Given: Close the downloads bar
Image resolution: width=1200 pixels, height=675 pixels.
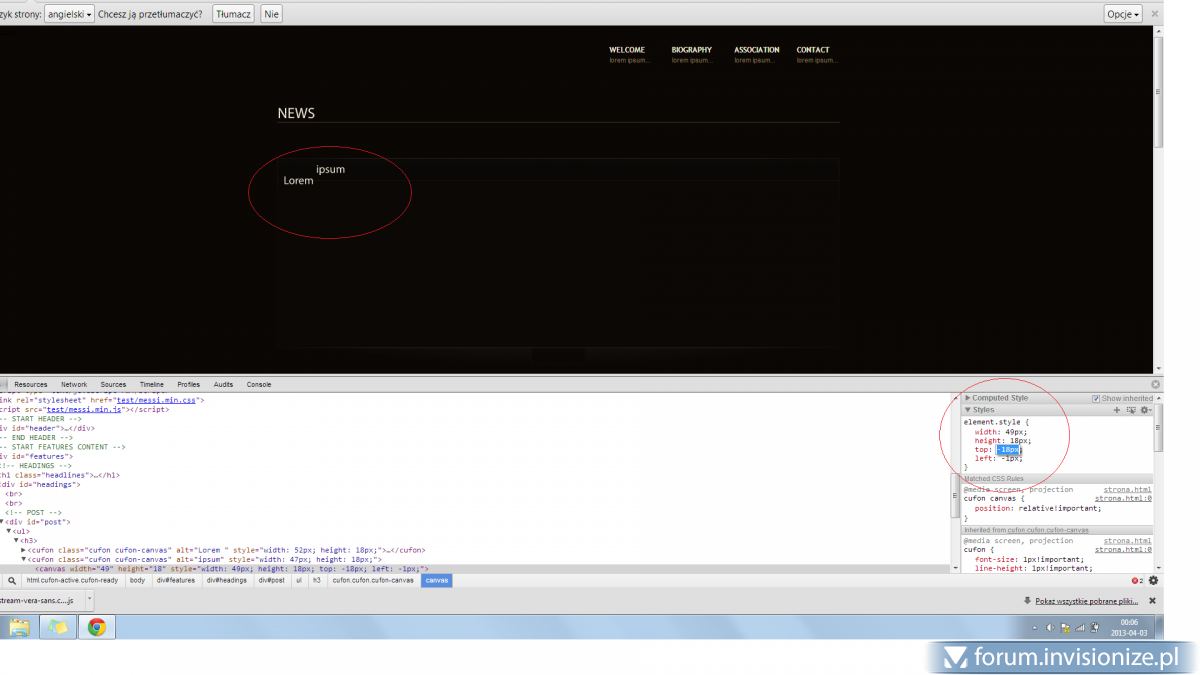Looking at the screenshot, I should (1152, 601).
